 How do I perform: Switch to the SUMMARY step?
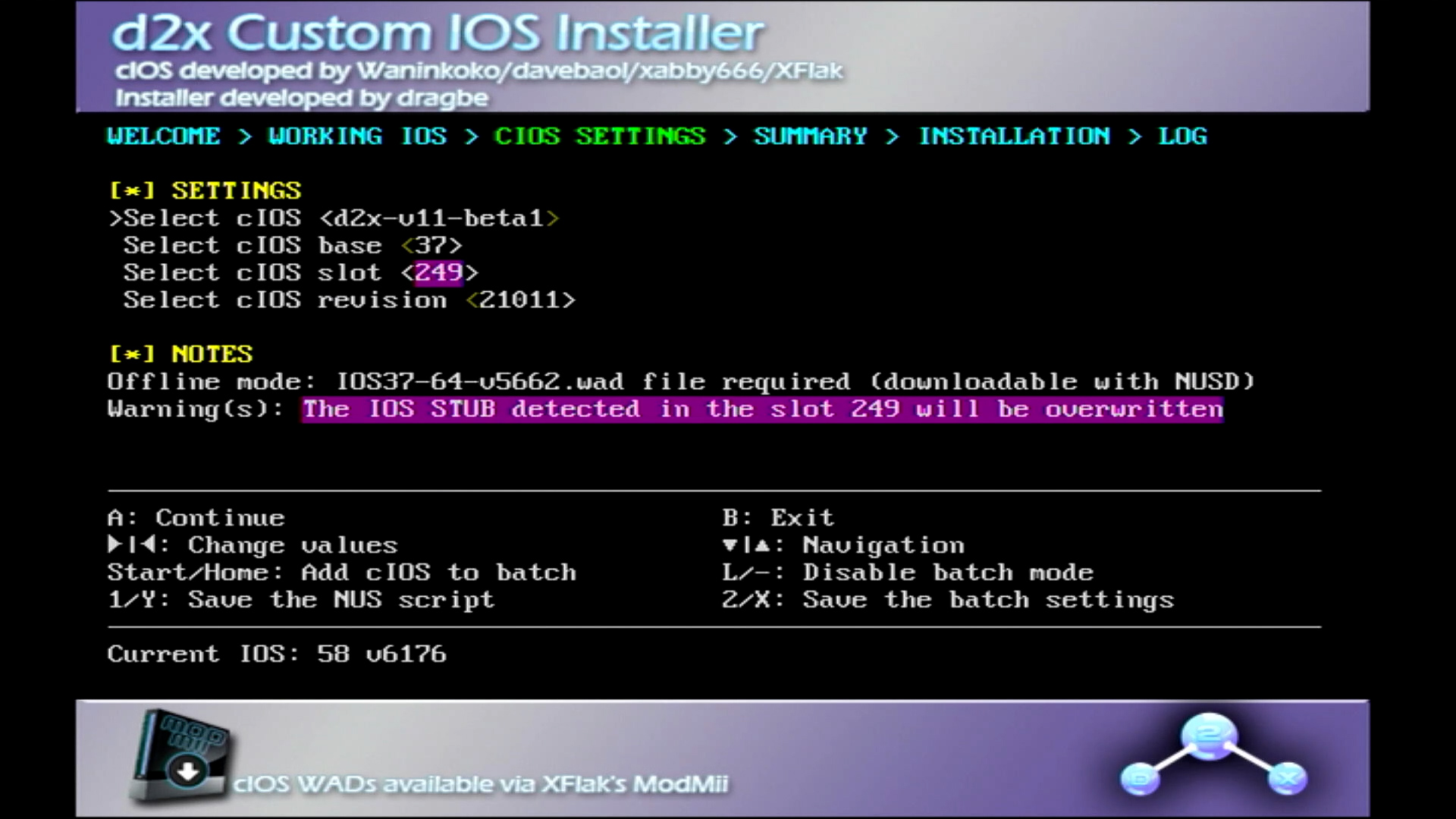point(810,136)
